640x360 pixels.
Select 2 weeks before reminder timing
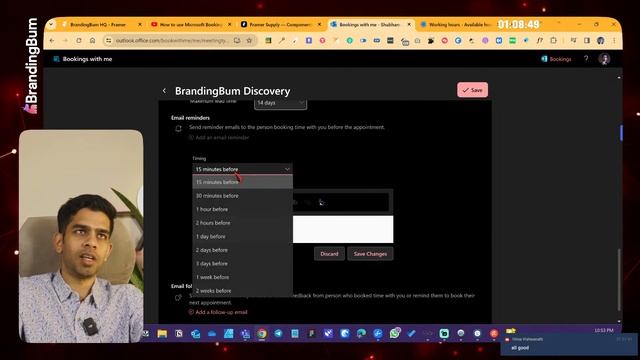pyautogui.click(x=242, y=291)
